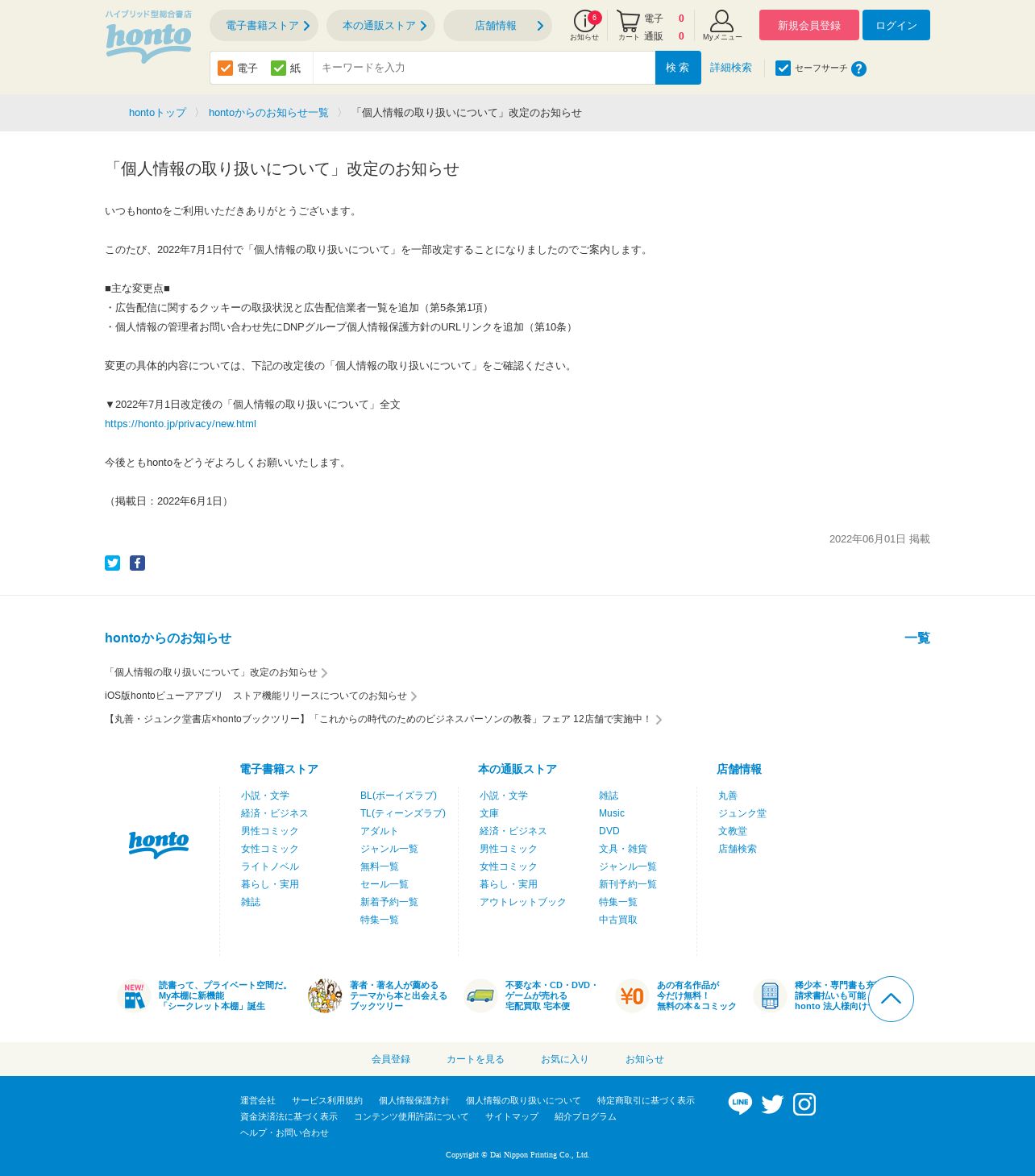The image size is (1035, 1176).
Task: Open カートを見る in the footer bar
Action: click(x=476, y=1059)
